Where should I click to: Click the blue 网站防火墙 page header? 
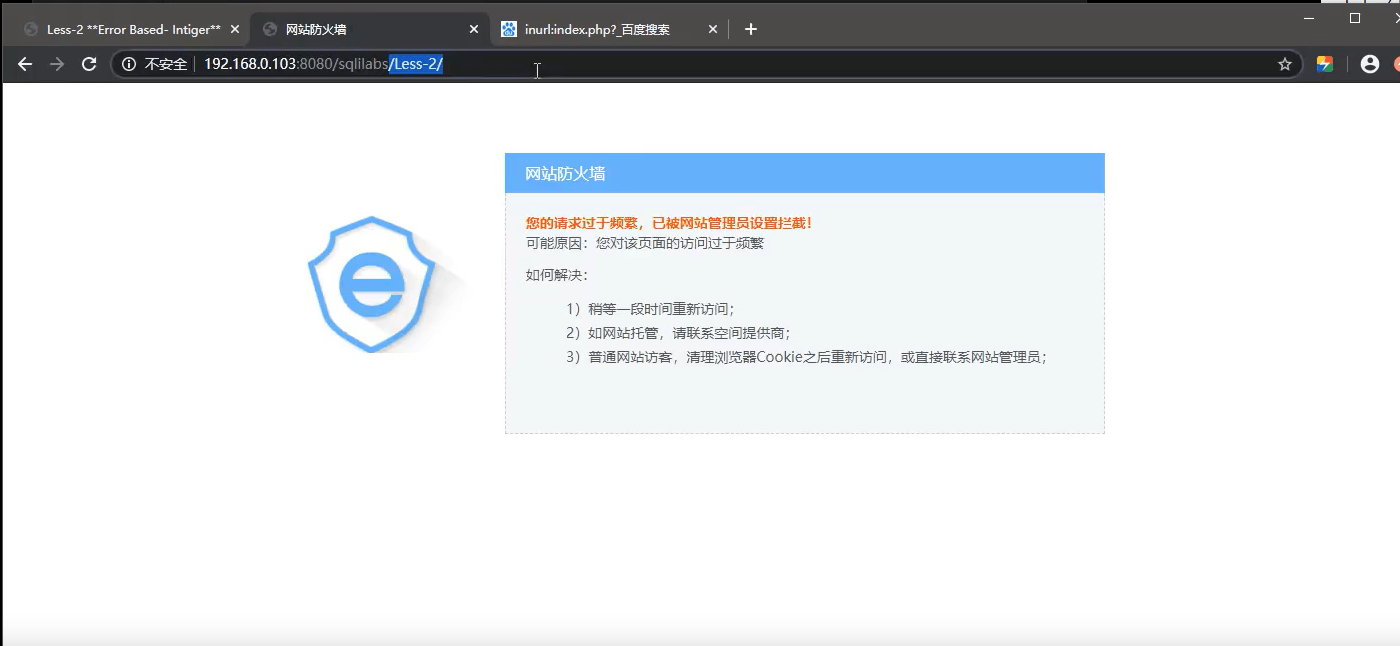pyautogui.click(x=805, y=173)
